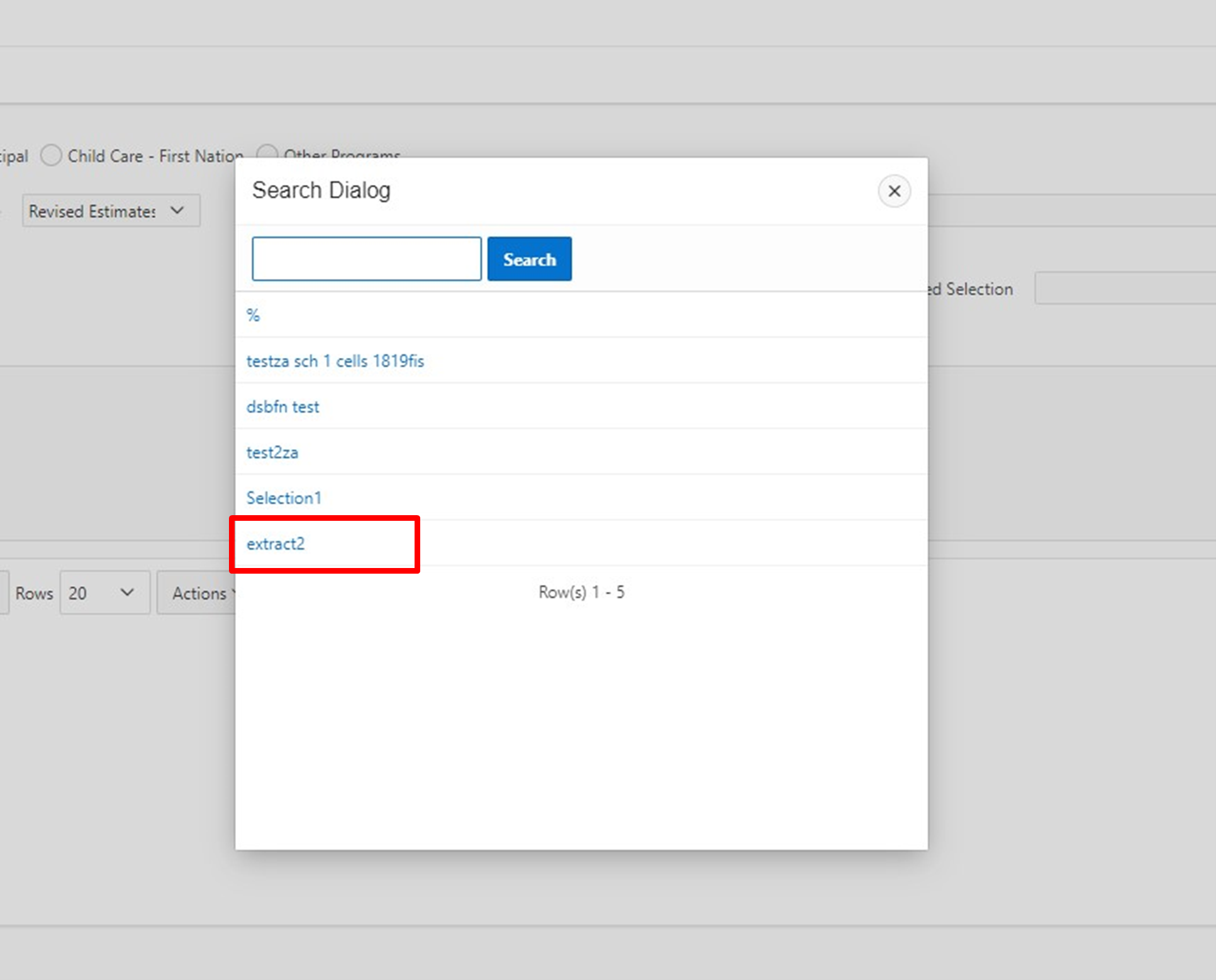This screenshot has width=1216, height=980.
Task: Pick the dsbfn test result
Action: (x=282, y=407)
